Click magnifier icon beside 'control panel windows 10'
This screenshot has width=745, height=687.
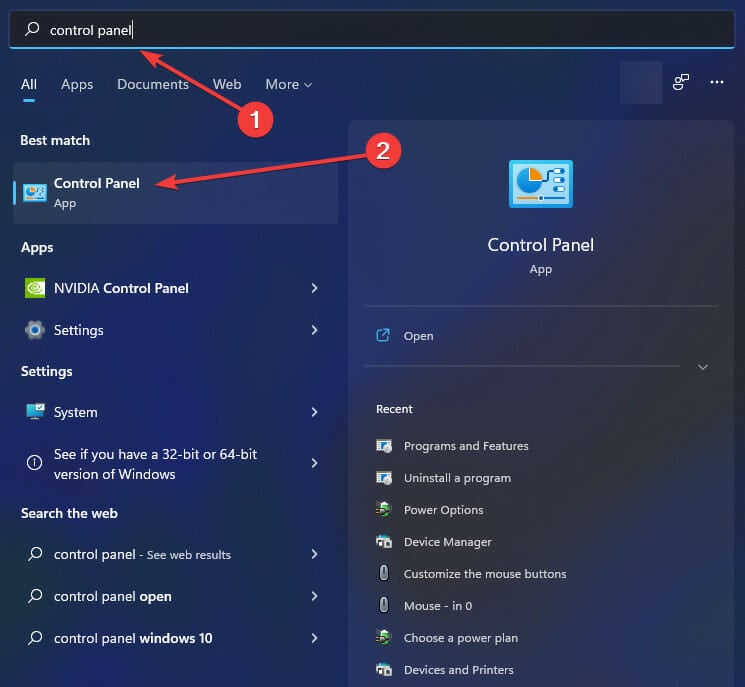[x=35, y=638]
